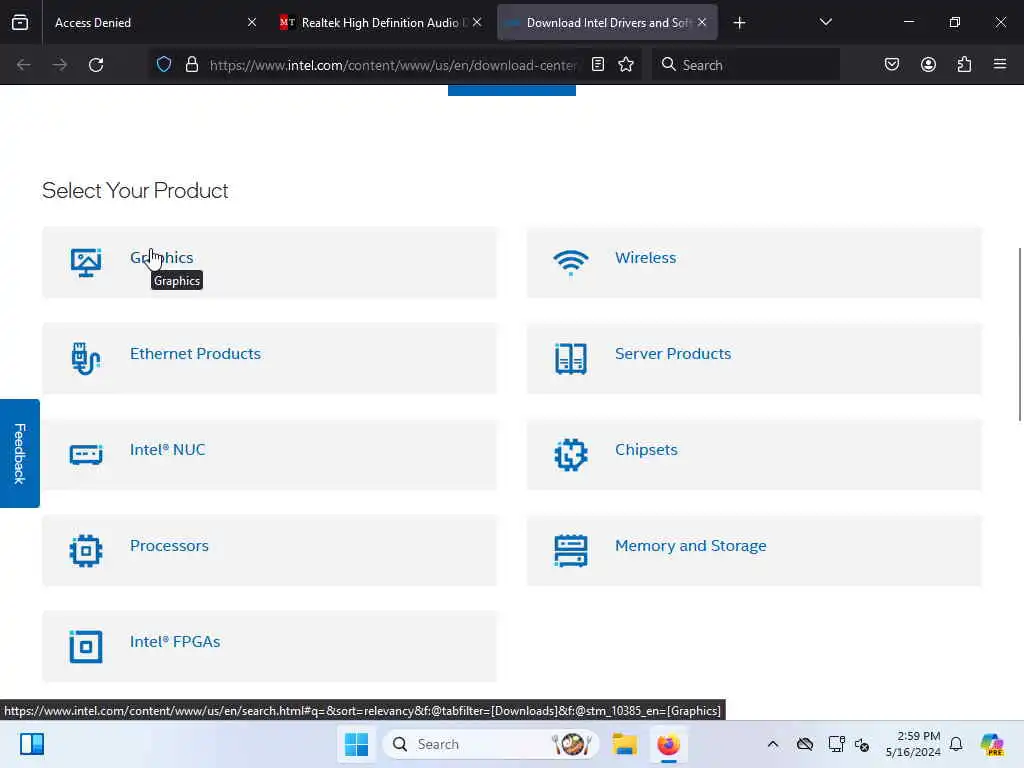Open the Widgets panel icon
Viewport: 1024px width, 768px height.
(x=31, y=744)
